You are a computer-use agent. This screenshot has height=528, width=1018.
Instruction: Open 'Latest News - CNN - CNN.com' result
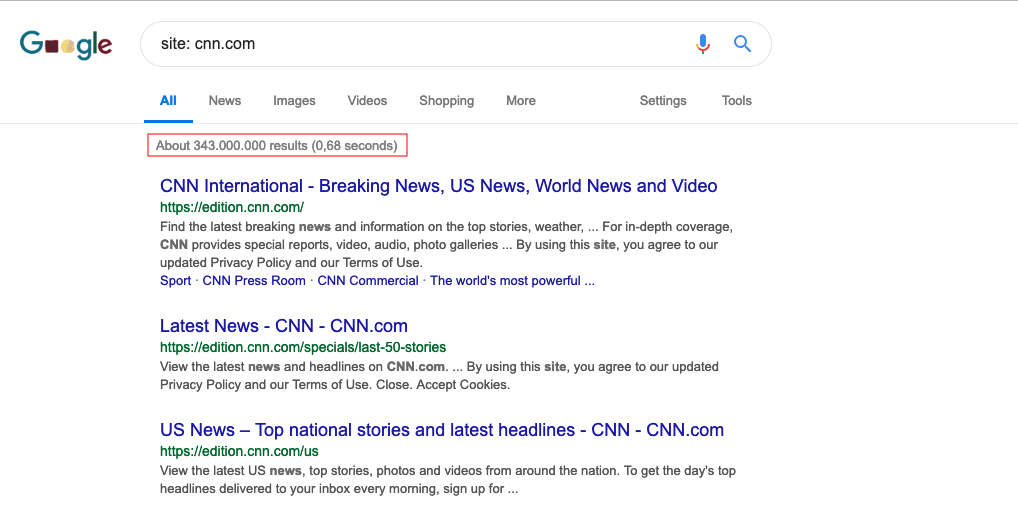tap(284, 326)
